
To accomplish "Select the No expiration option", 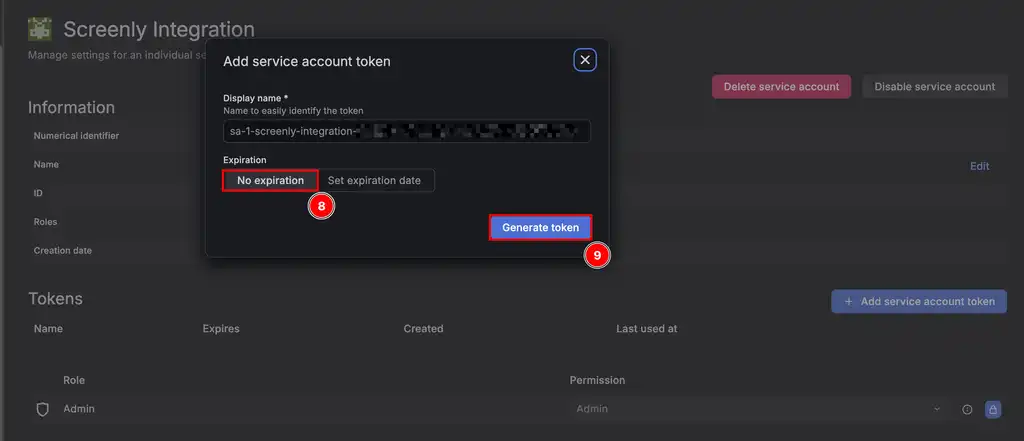I will point(270,180).
